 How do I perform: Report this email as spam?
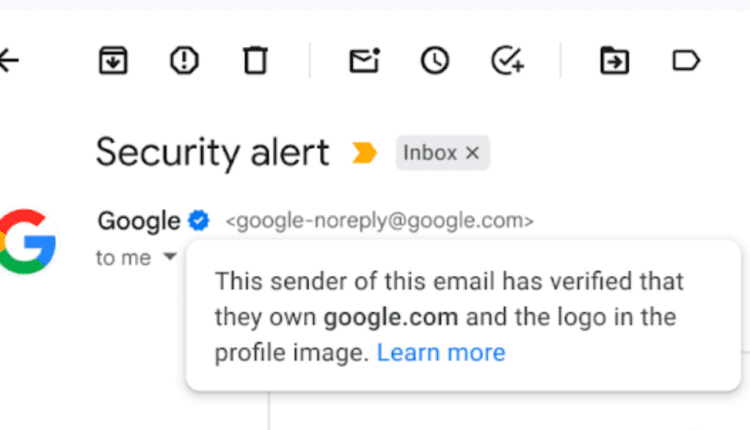tap(184, 61)
